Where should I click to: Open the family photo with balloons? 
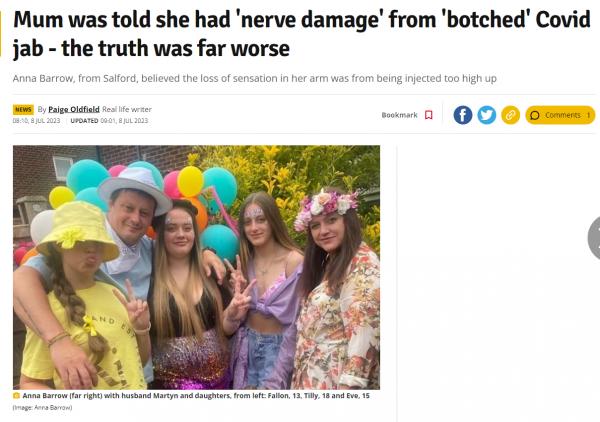tap(196, 267)
